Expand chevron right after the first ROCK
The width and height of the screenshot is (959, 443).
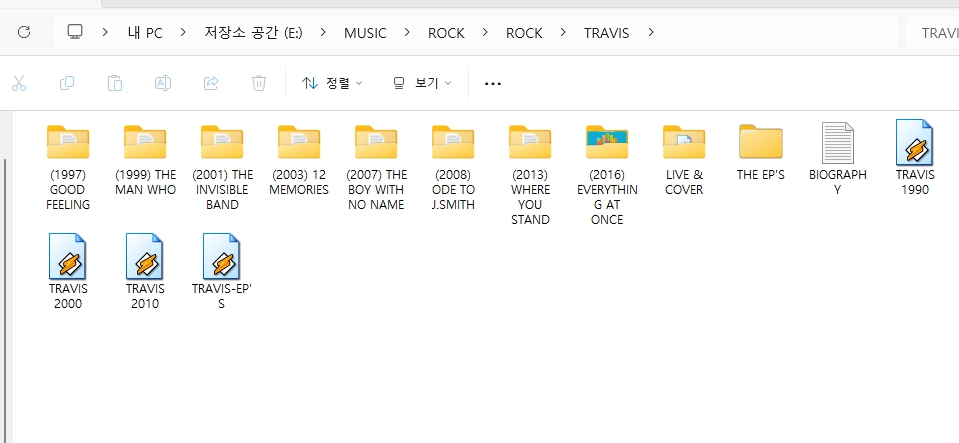pyautogui.click(x=485, y=32)
